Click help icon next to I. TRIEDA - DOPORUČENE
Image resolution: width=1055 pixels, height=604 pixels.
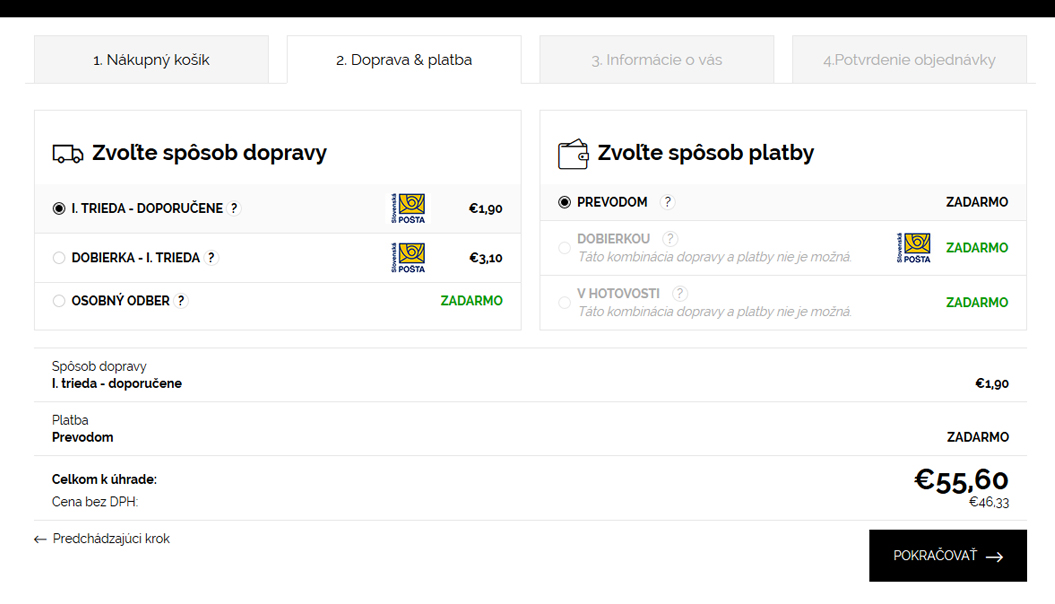coord(235,209)
